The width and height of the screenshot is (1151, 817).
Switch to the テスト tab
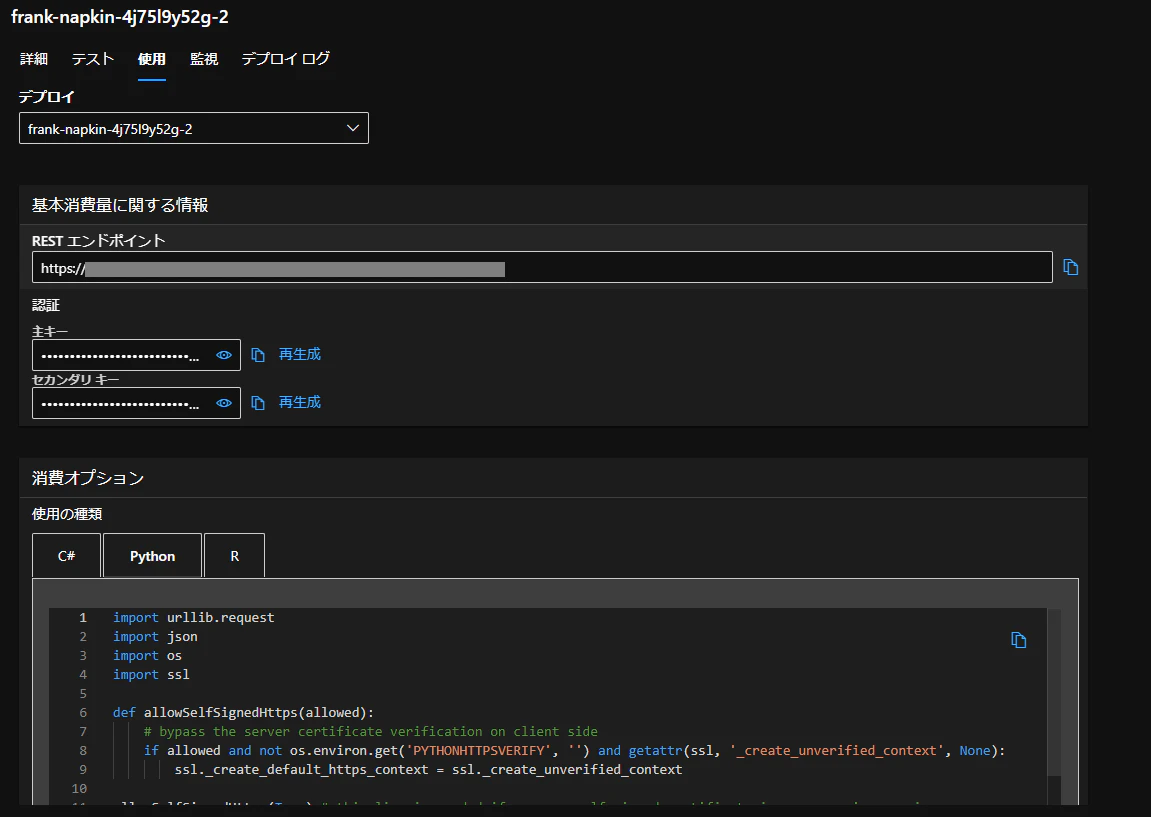pyautogui.click(x=93, y=59)
